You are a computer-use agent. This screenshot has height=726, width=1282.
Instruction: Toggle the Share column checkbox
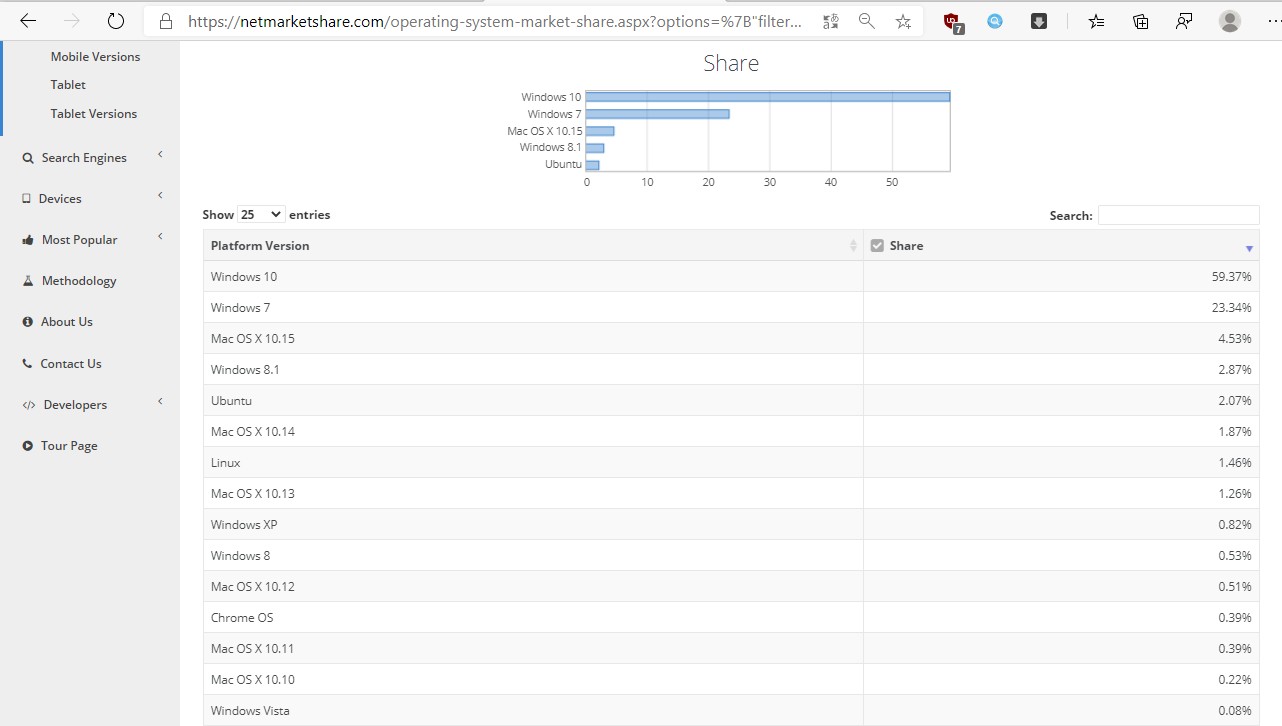(877, 246)
